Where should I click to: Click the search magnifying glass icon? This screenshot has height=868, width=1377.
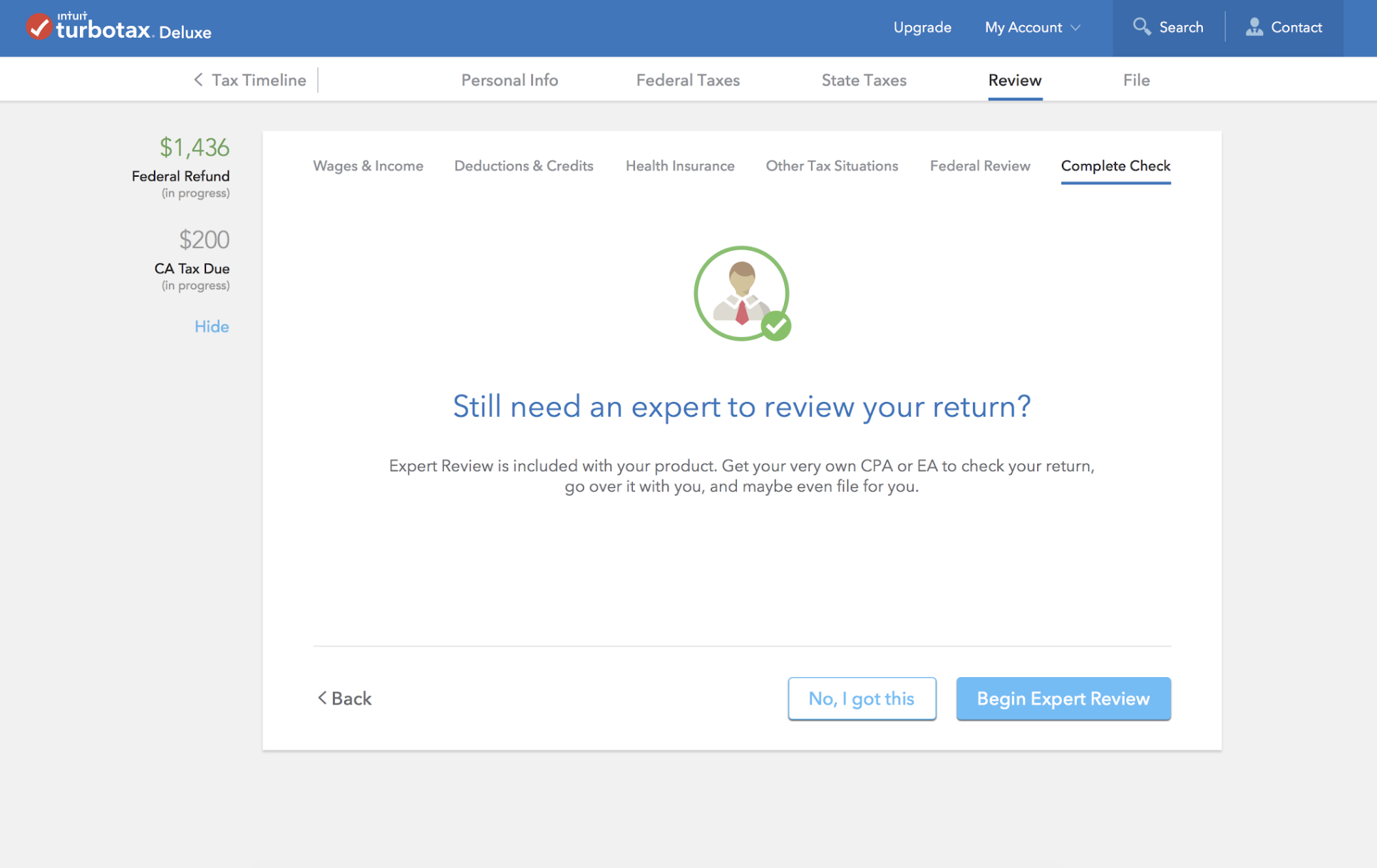pyautogui.click(x=1142, y=27)
